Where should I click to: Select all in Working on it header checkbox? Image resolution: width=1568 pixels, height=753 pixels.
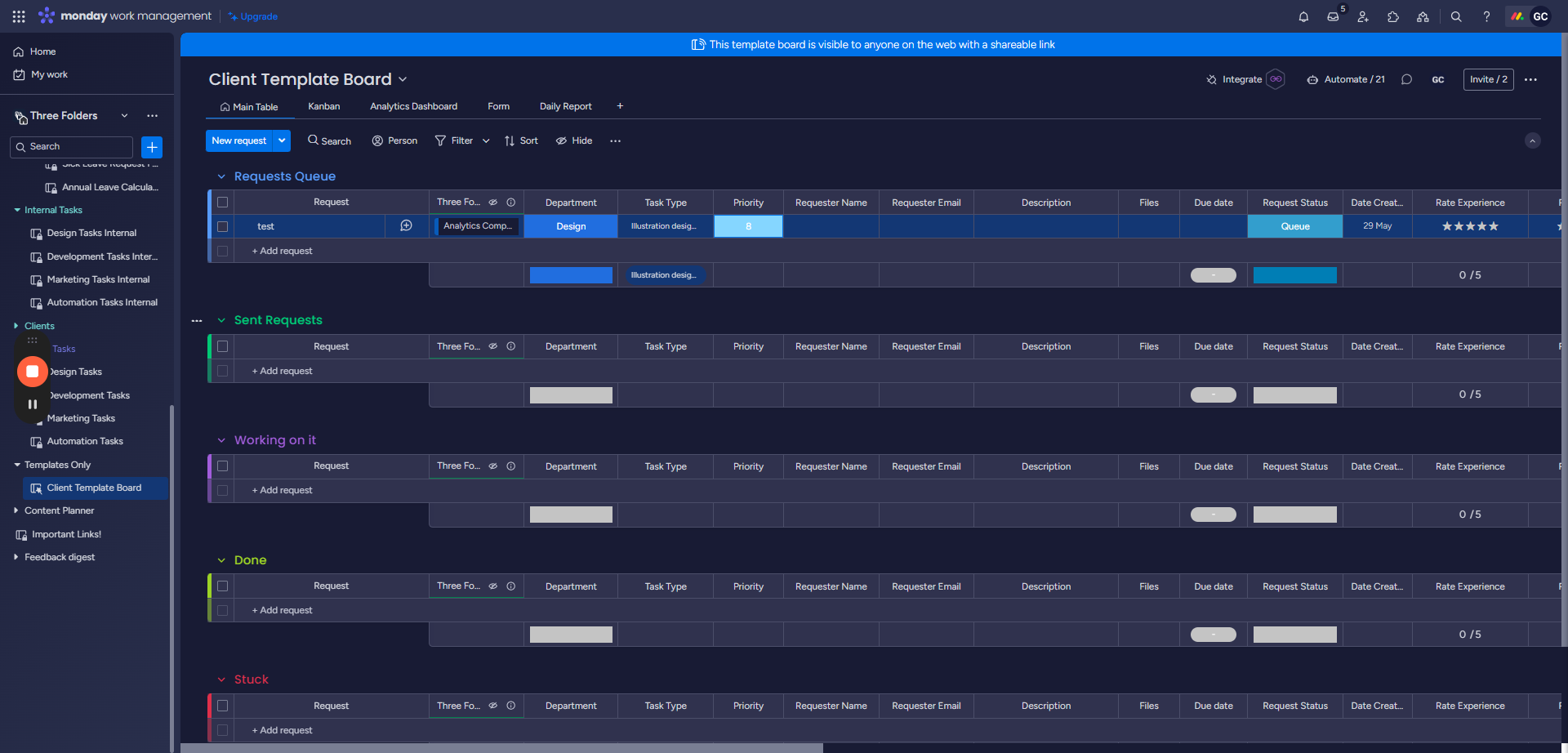coord(222,466)
